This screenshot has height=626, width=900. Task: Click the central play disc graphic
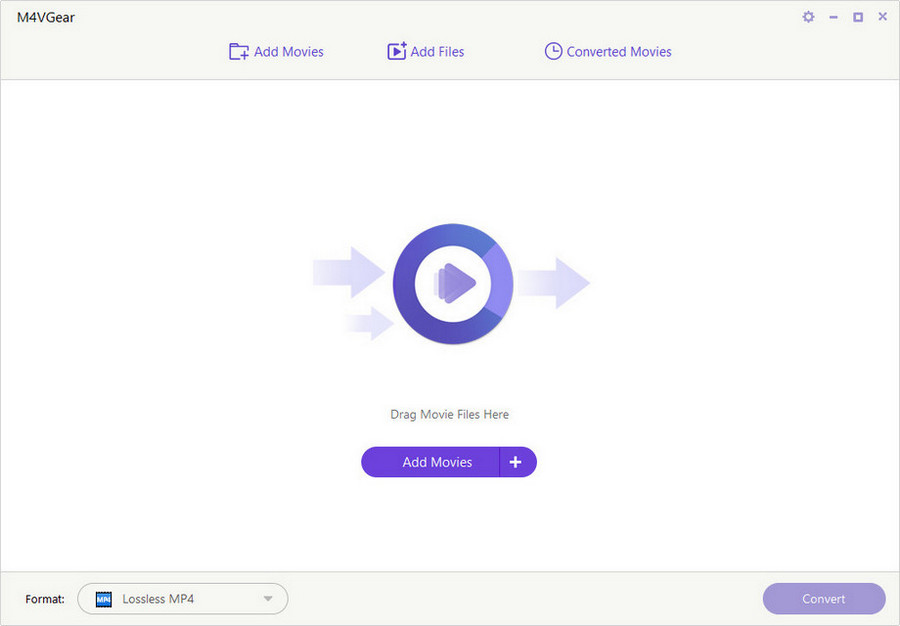pyautogui.click(x=453, y=283)
